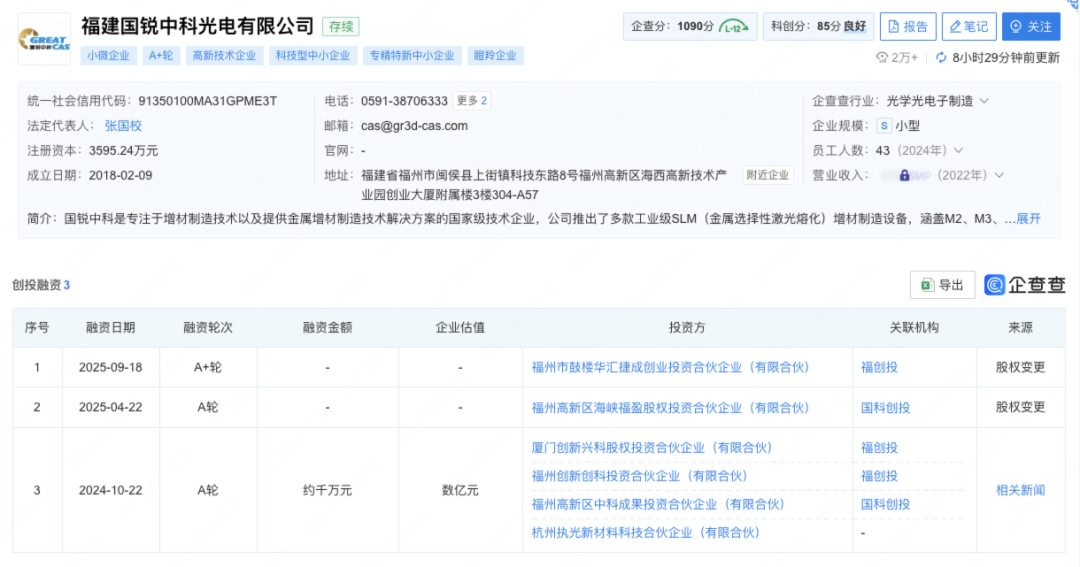
Task: Click the locked revenue icon
Action: click(x=904, y=175)
